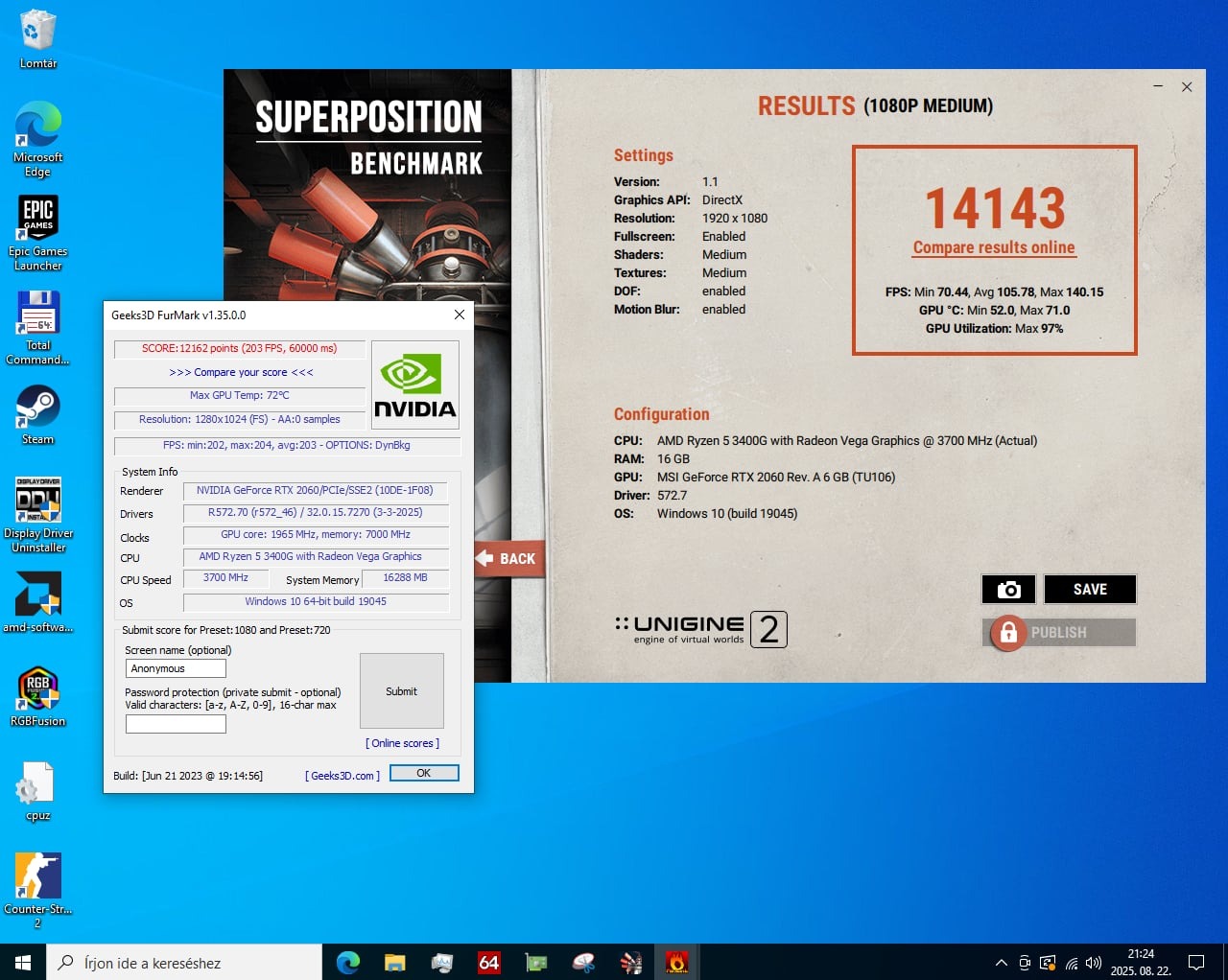
Task: Click the Windows 10 64-bit build field
Action: tap(315, 601)
